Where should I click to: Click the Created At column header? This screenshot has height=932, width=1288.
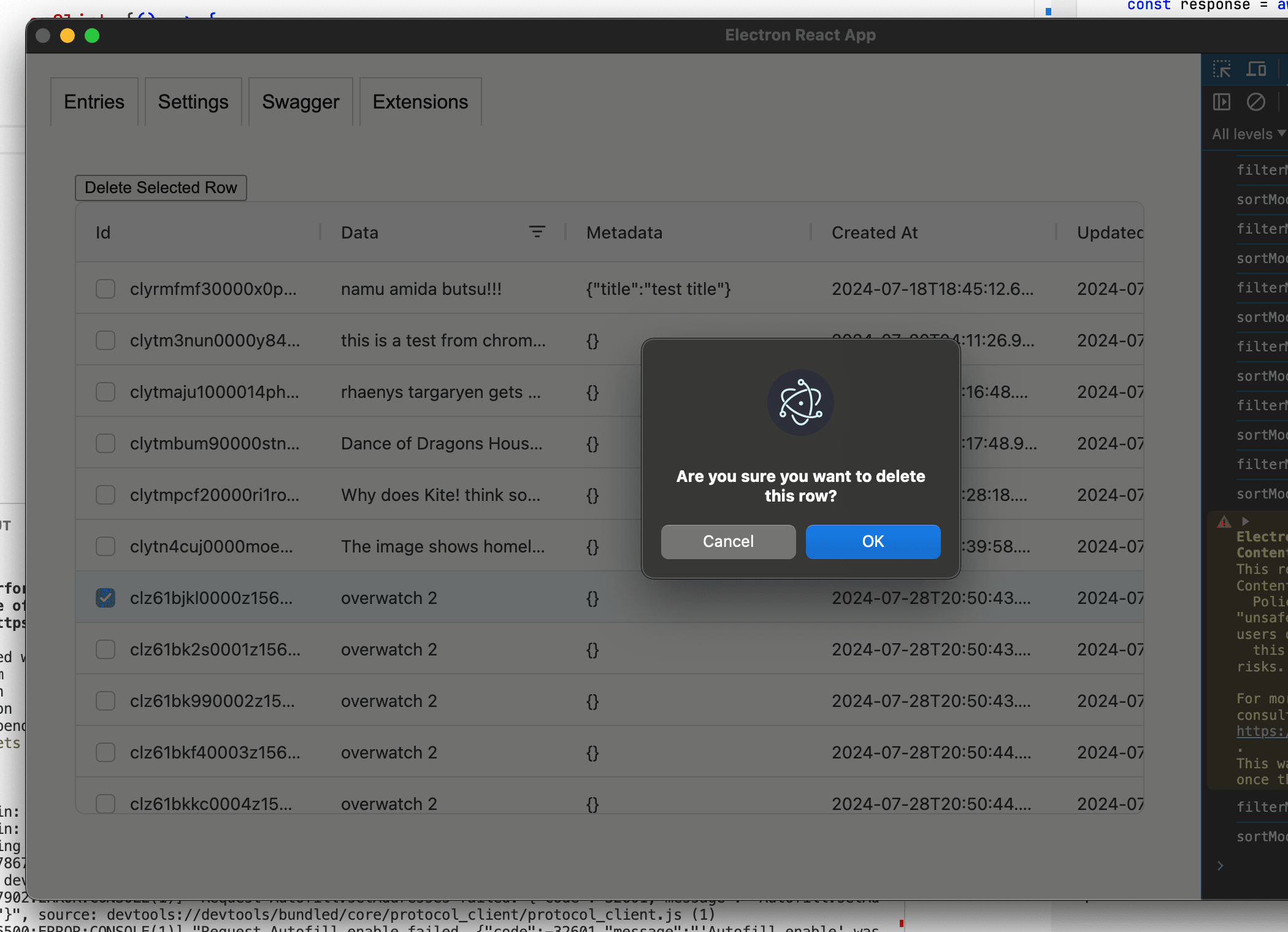coord(874,232)
